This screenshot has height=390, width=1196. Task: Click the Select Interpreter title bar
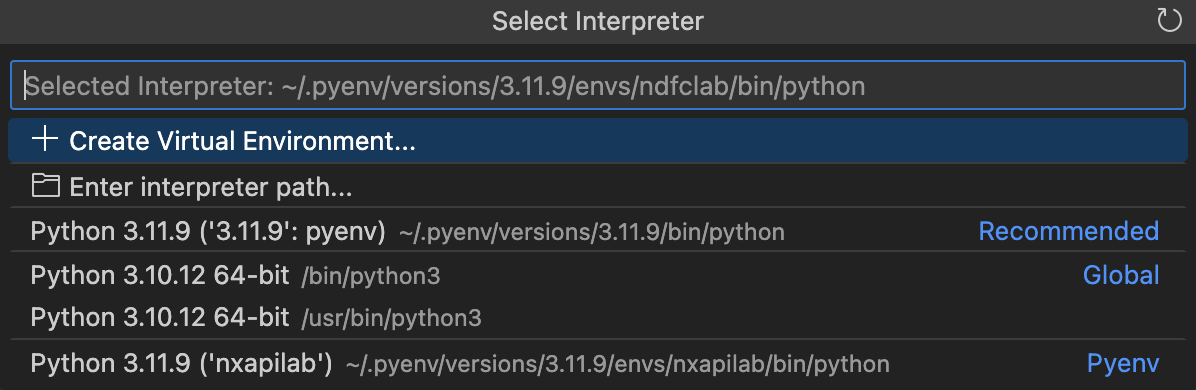(598, 21)
